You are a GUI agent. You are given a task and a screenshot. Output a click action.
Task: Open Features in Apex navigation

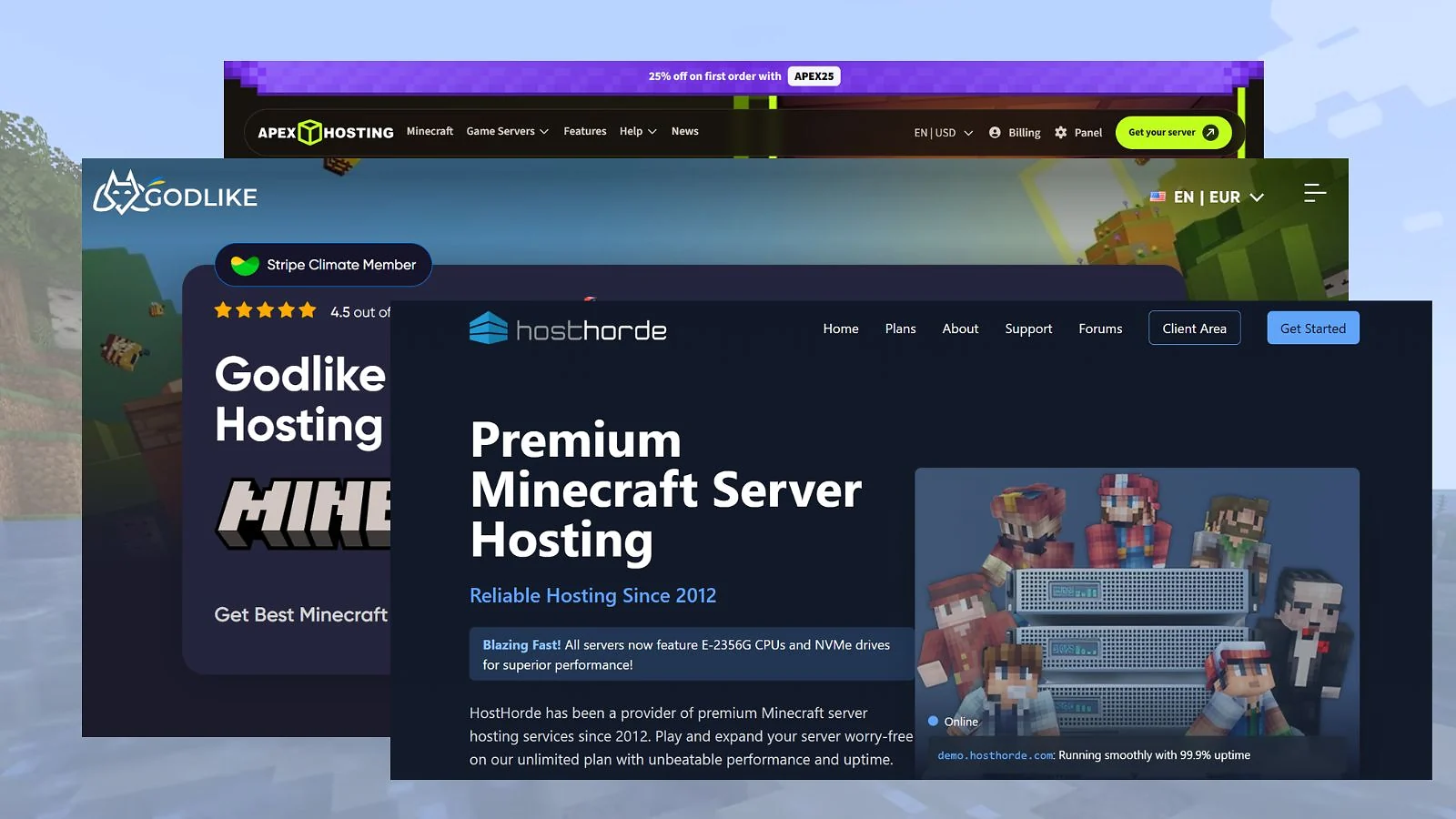[584, 131]
